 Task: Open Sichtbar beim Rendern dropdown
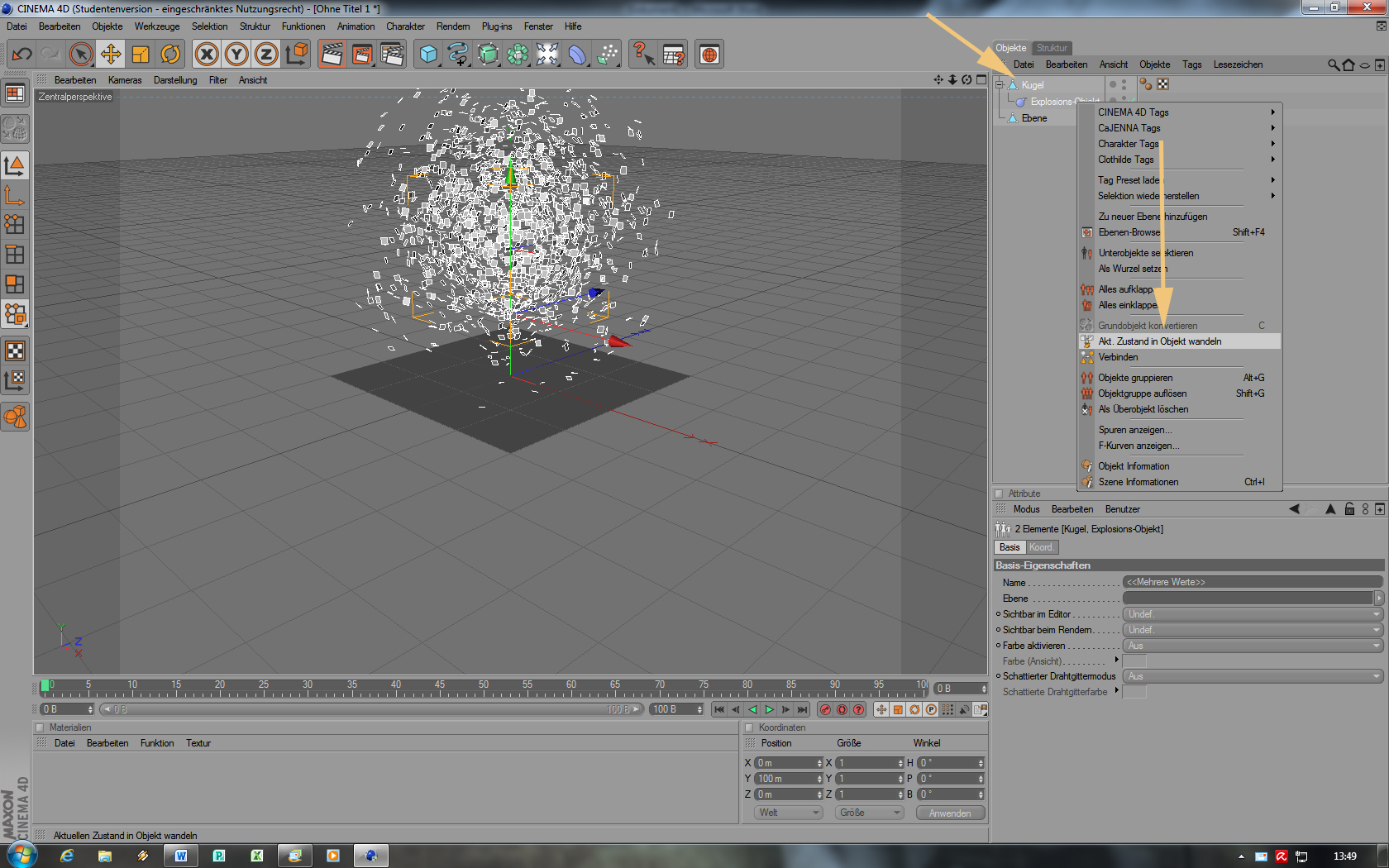pyautogui.click(x=1253, y=630)
